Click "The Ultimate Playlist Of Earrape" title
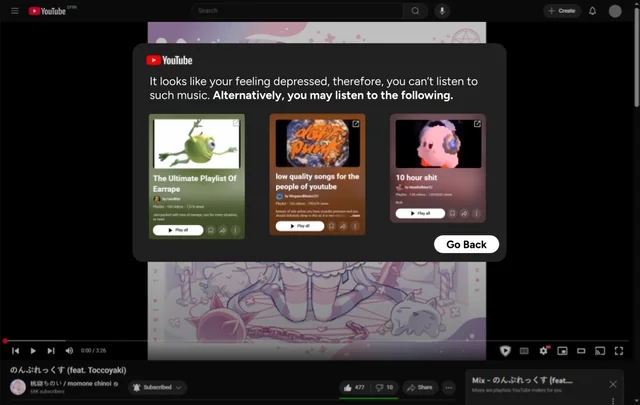The width and height of the screenshot is (640, 405). 195,183
